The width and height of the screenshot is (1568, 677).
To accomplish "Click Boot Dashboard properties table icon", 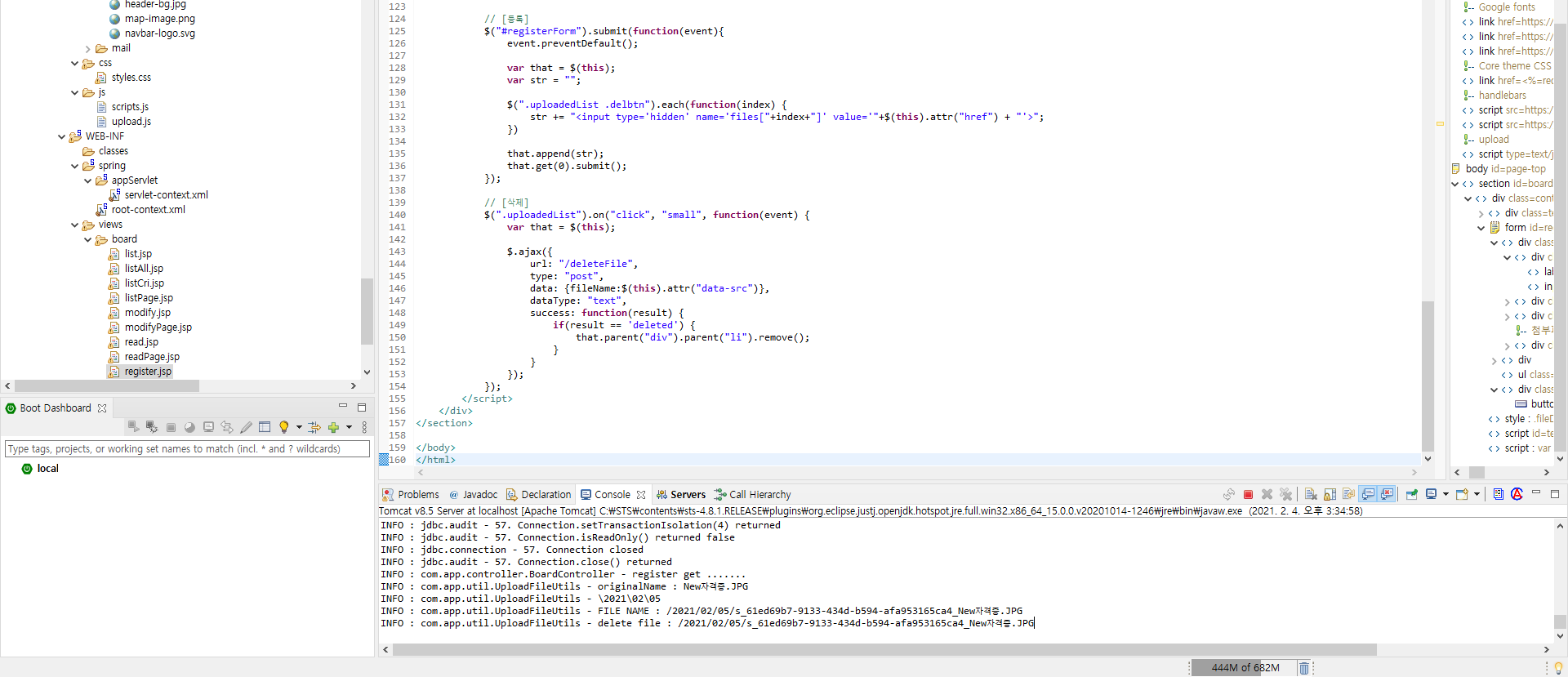I will coord(265,427).
